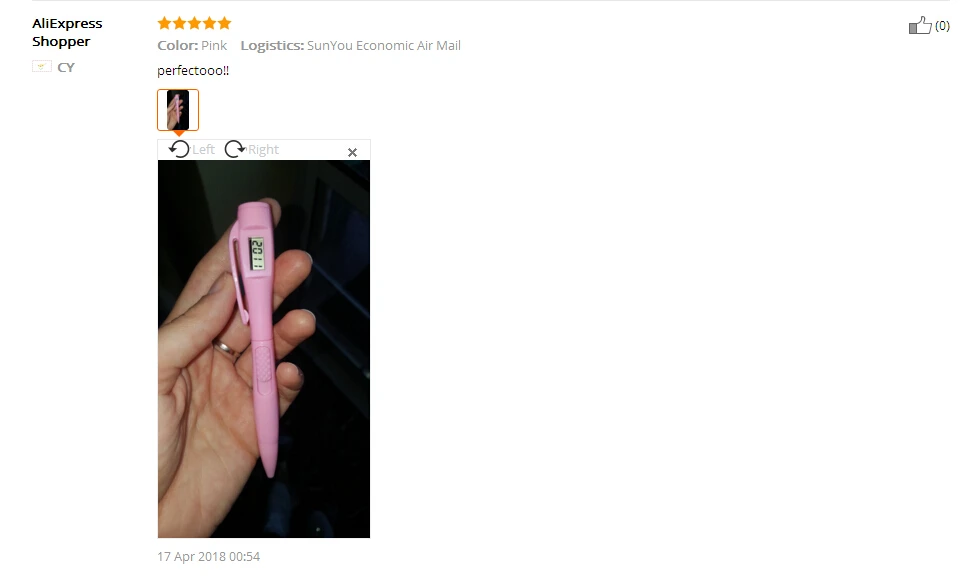The height and width of the screenshot is (579, 979).
Task: Click the CY country code
Action: click(66, 67)
